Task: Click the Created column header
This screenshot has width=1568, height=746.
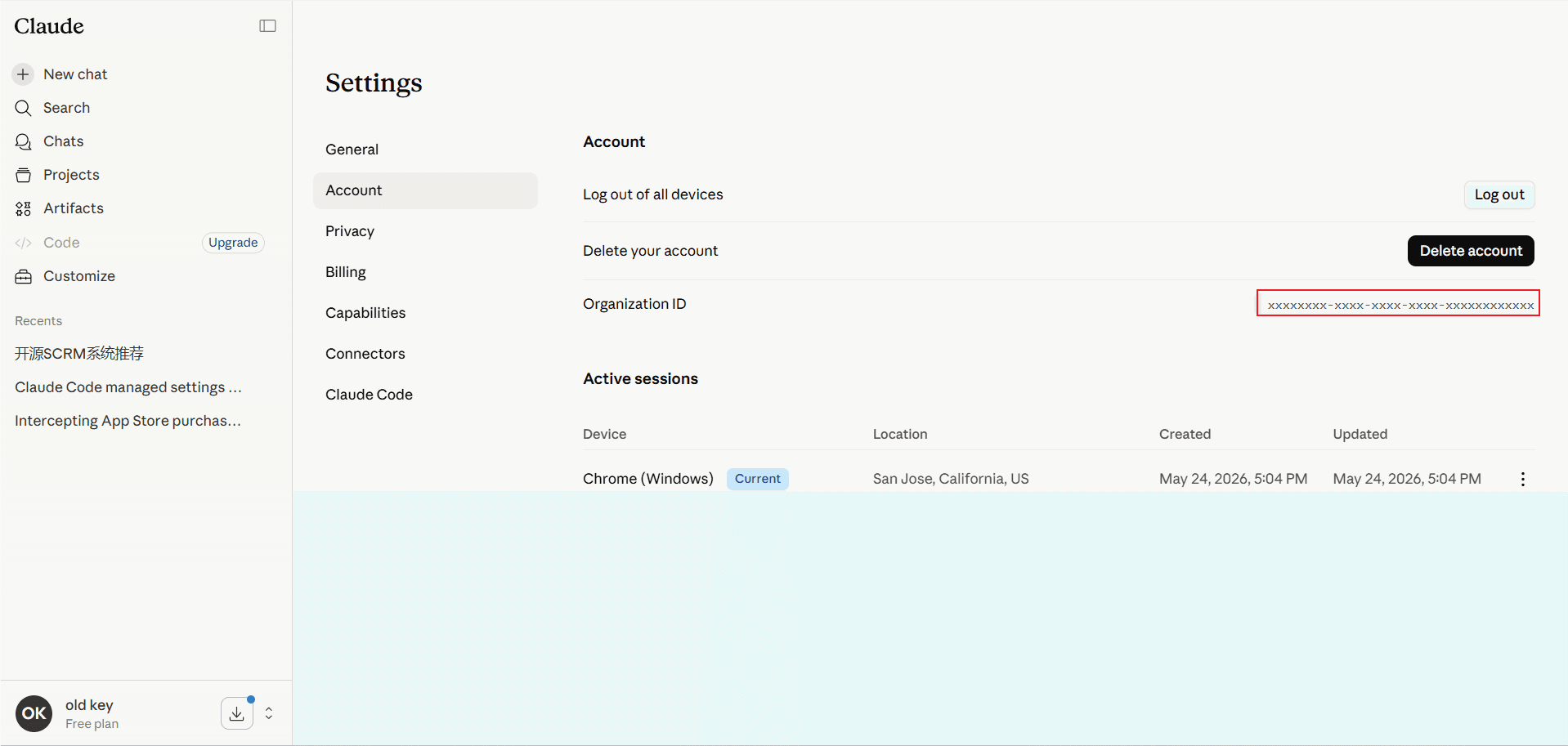Action: tap(1185, 434)
